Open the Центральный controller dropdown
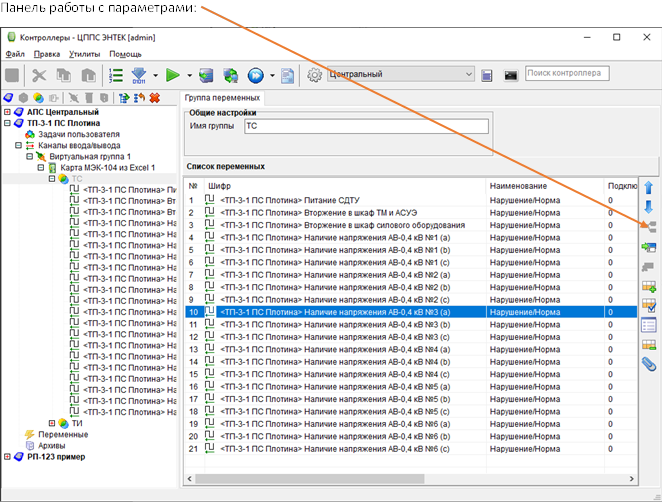 coord(467,74)
